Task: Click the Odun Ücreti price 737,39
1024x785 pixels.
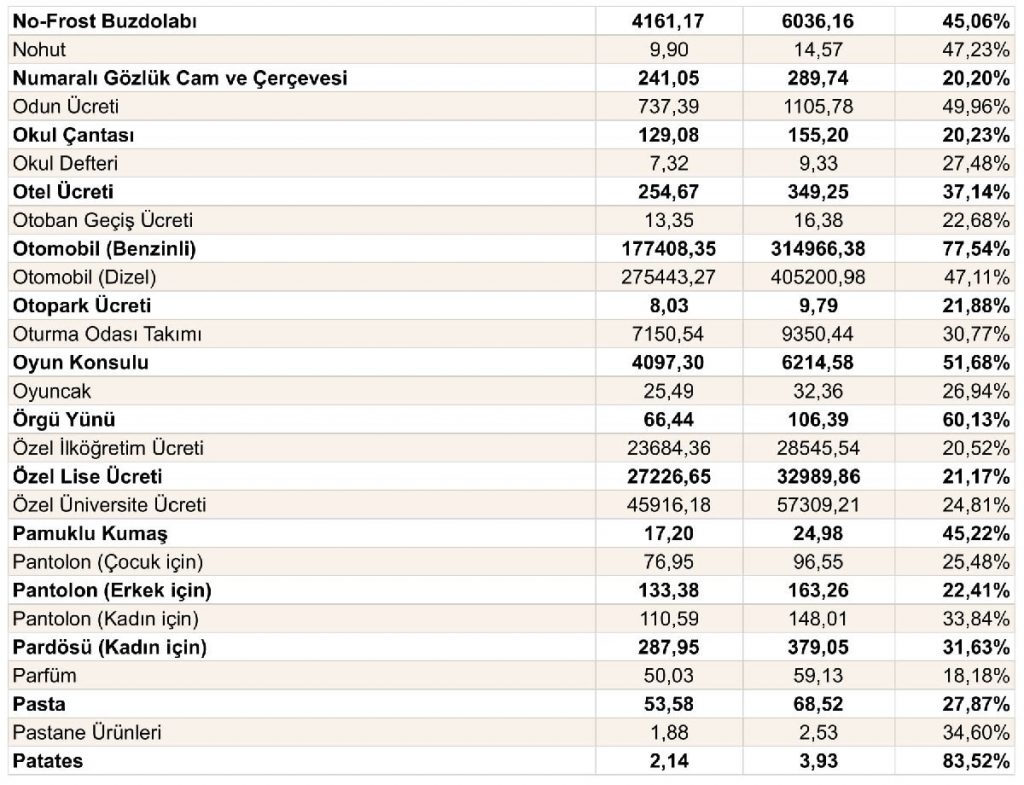Action: pyautogui.click(x=669, y=106)
